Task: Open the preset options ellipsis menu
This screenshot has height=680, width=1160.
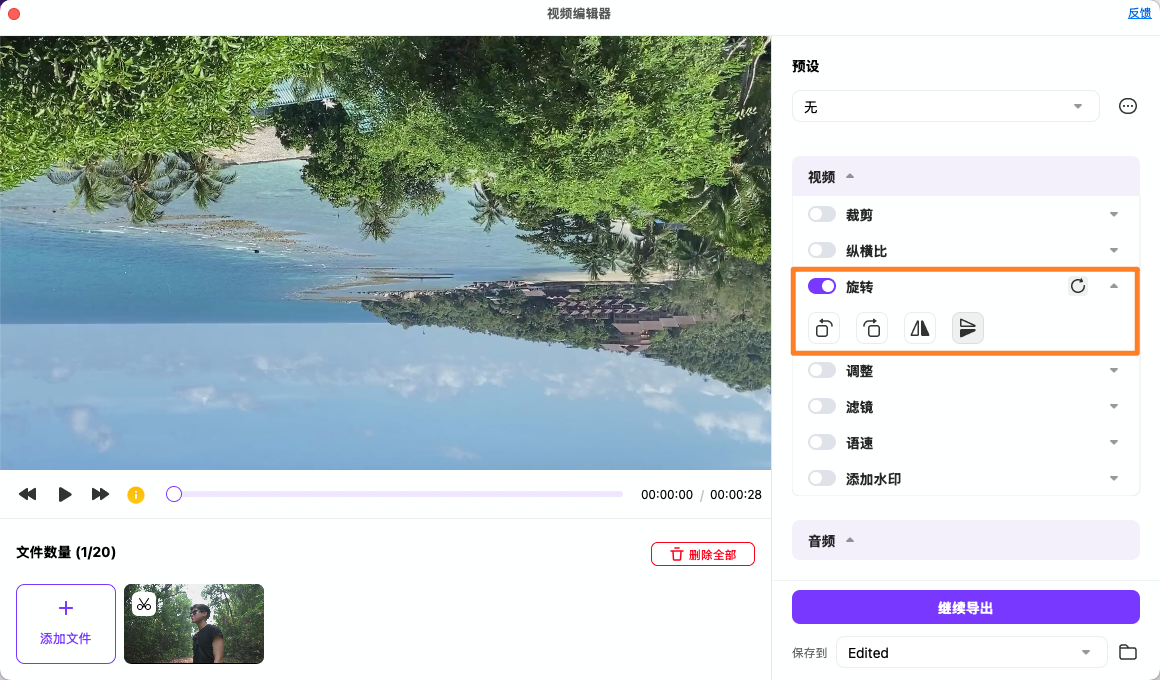Action: (1128, 105)
